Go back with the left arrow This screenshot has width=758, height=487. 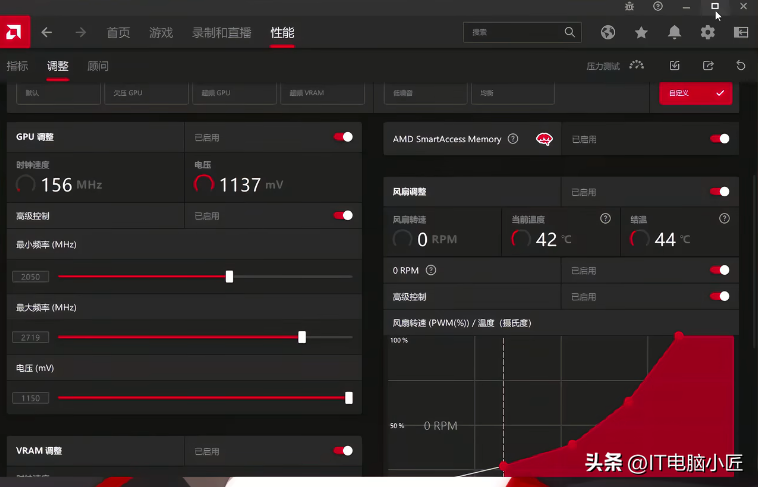[x=46, y=32]
